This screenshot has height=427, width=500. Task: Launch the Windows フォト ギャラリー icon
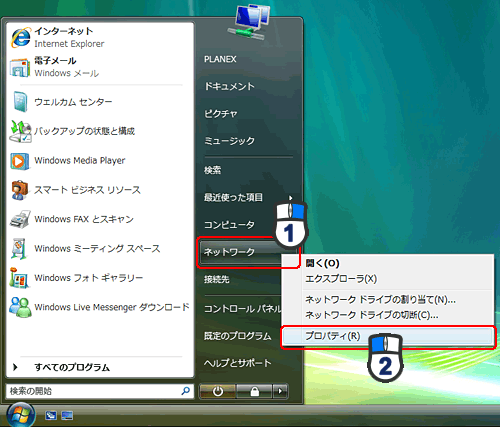19,277
